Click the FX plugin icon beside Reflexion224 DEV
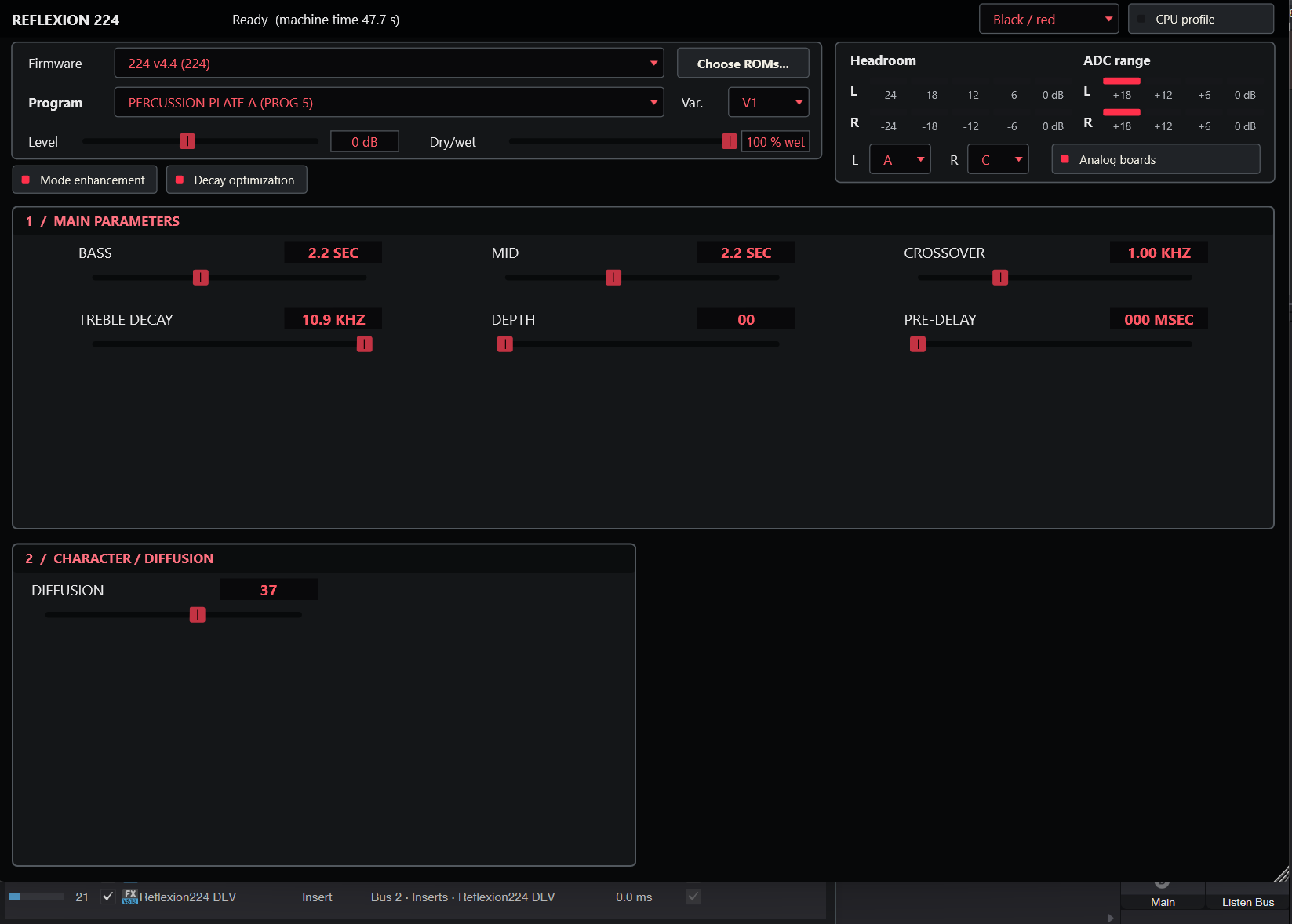The width and height of the screenshot is (1292, 924). (x=130, y=897)
